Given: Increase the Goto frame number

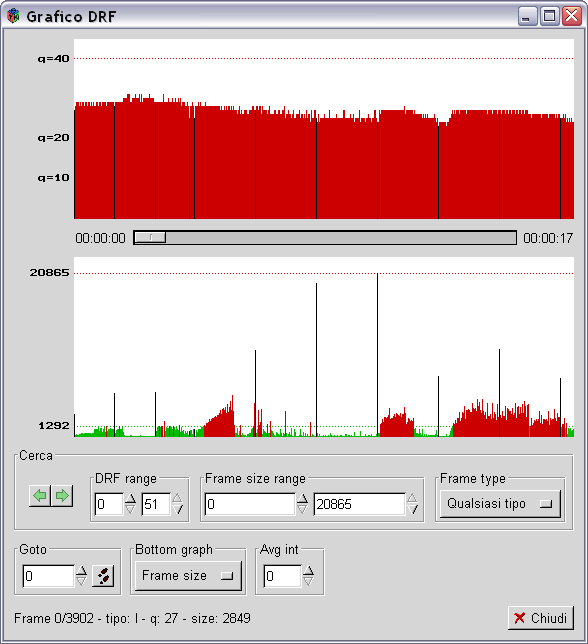Looking at the screenshot, I should tap(82, 570).
